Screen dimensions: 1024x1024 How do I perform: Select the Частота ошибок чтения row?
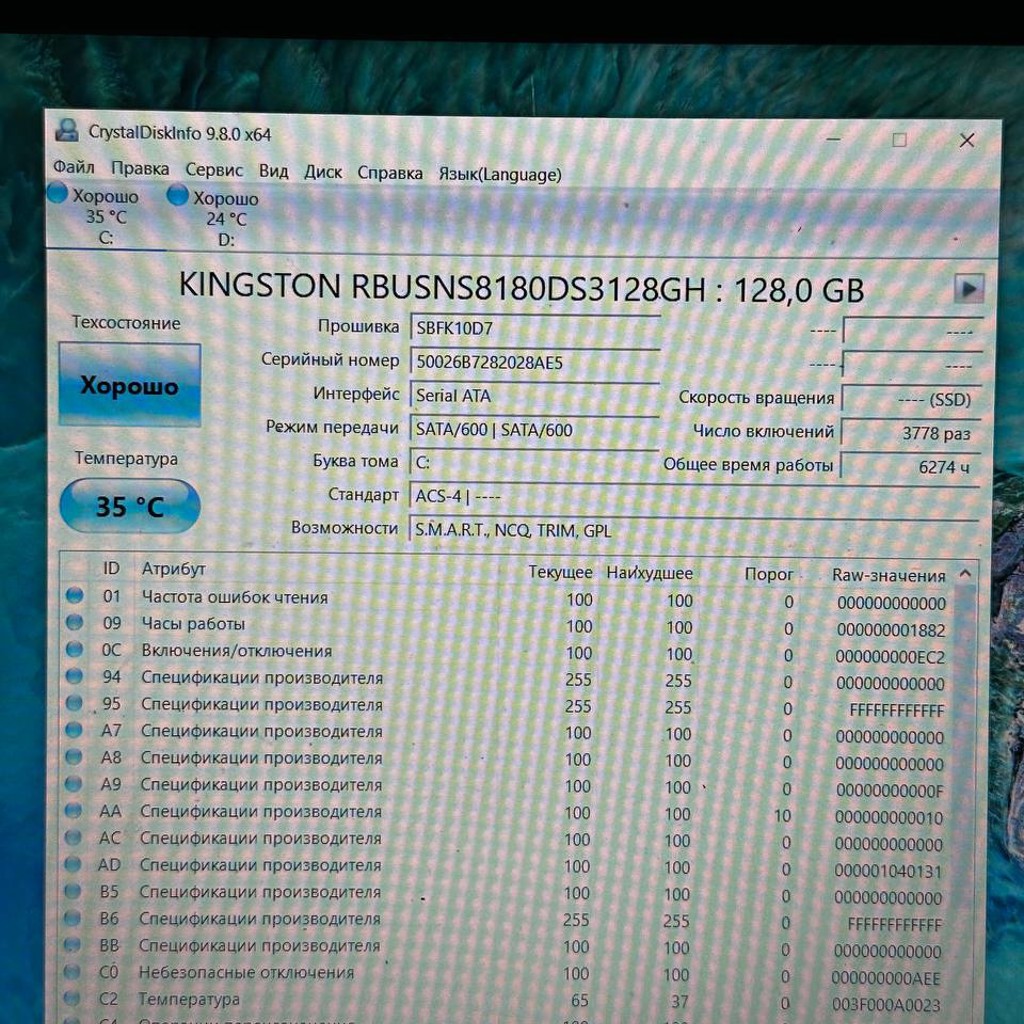pyautogui.click(x=508, y=599)
